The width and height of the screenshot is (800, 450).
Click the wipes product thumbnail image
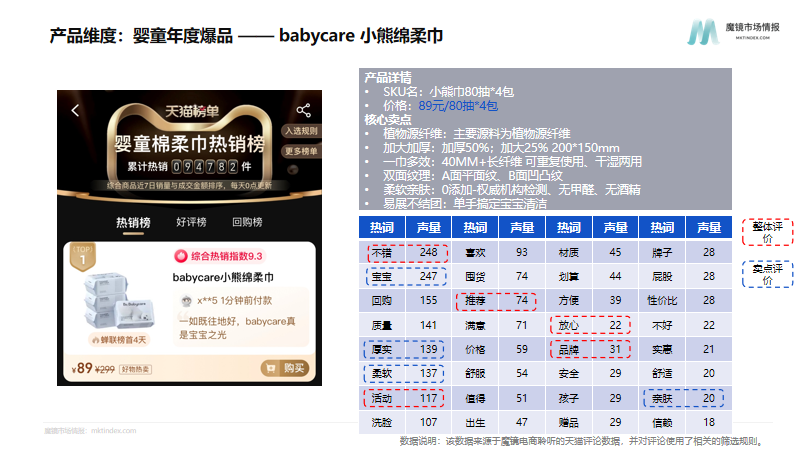[x=118, y=302]
